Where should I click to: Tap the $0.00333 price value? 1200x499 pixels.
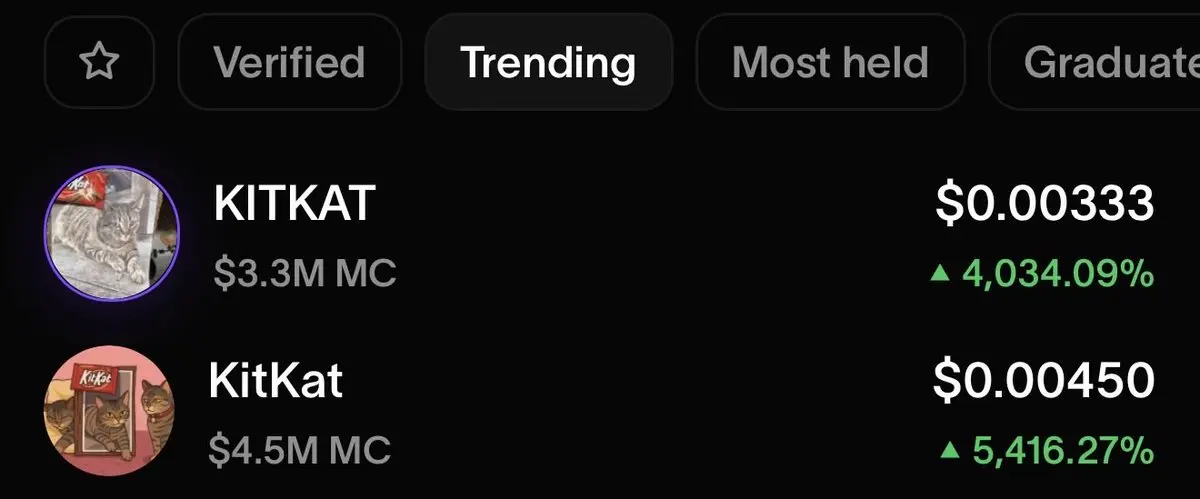click(x=1045, y=205)
